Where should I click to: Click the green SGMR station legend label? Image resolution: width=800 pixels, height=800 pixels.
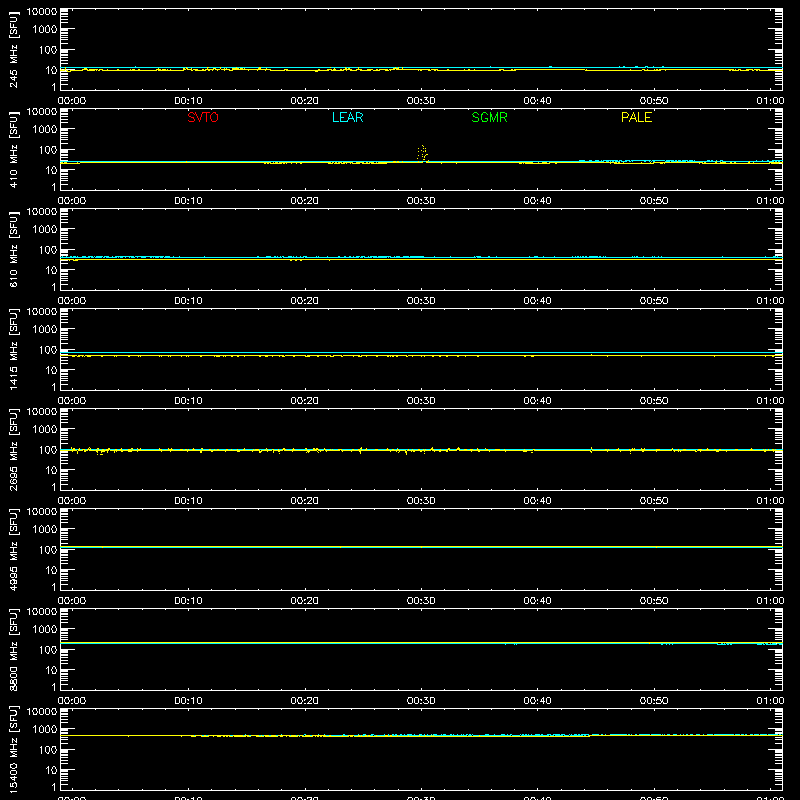coord(489,117)
